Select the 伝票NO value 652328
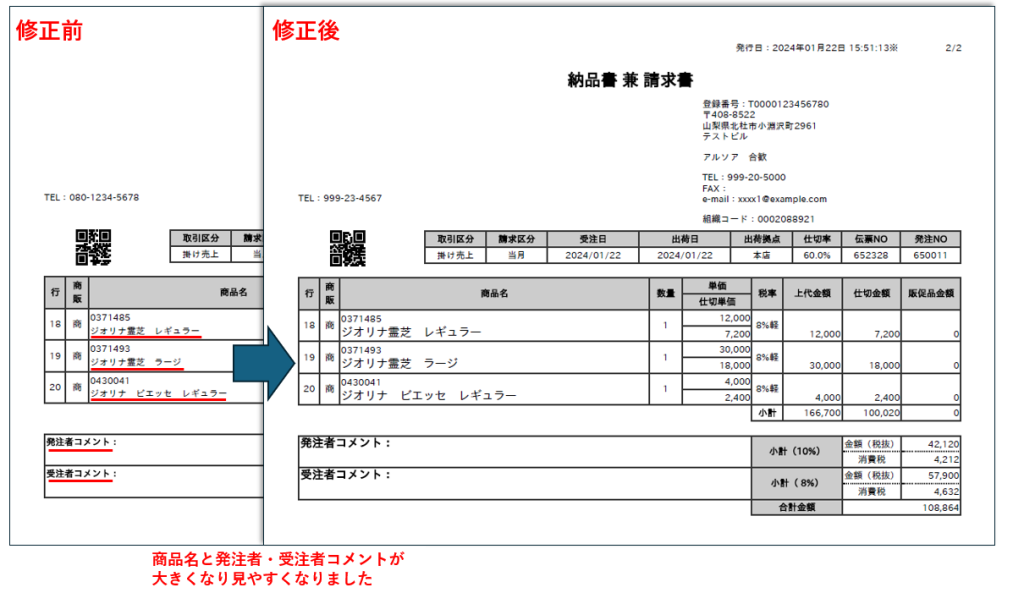Viewport: 1024px width, 593px height. [x=871, y=256]
